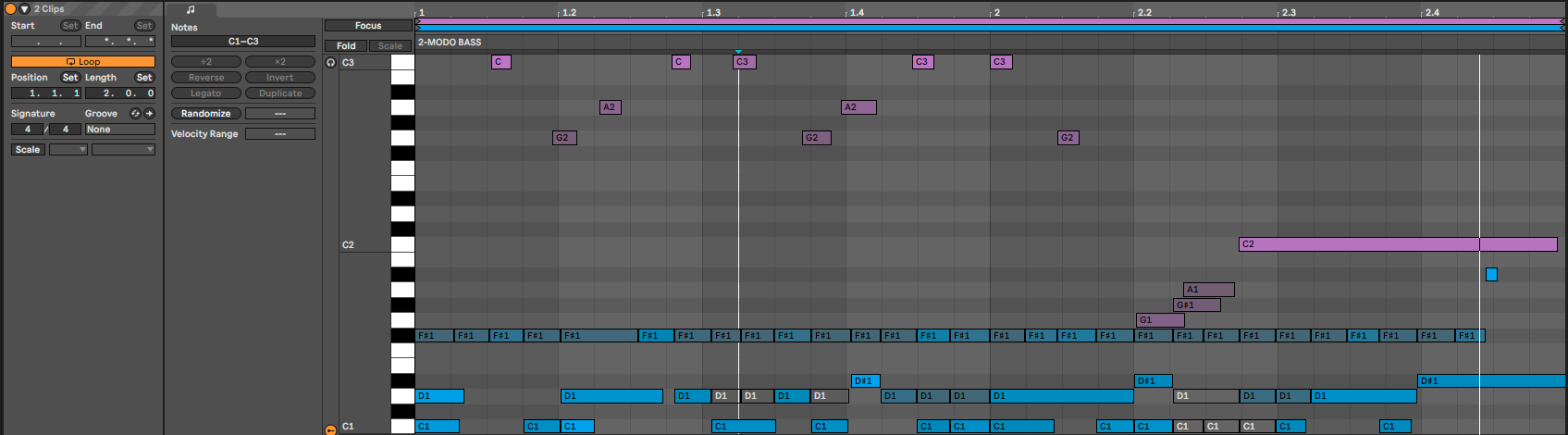Image resolution: width=1568 pixels, height=435 pixels.
Task: Open the Groove chooser showing None
Action: [x=120, y=130]
